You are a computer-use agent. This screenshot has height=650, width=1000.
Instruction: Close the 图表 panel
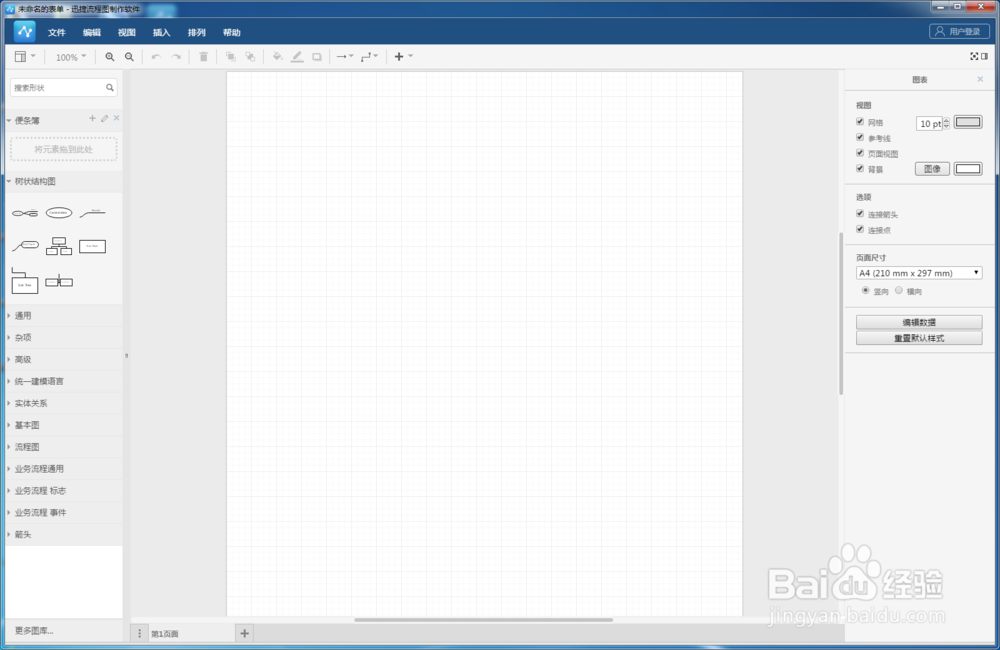pos(980,79)
